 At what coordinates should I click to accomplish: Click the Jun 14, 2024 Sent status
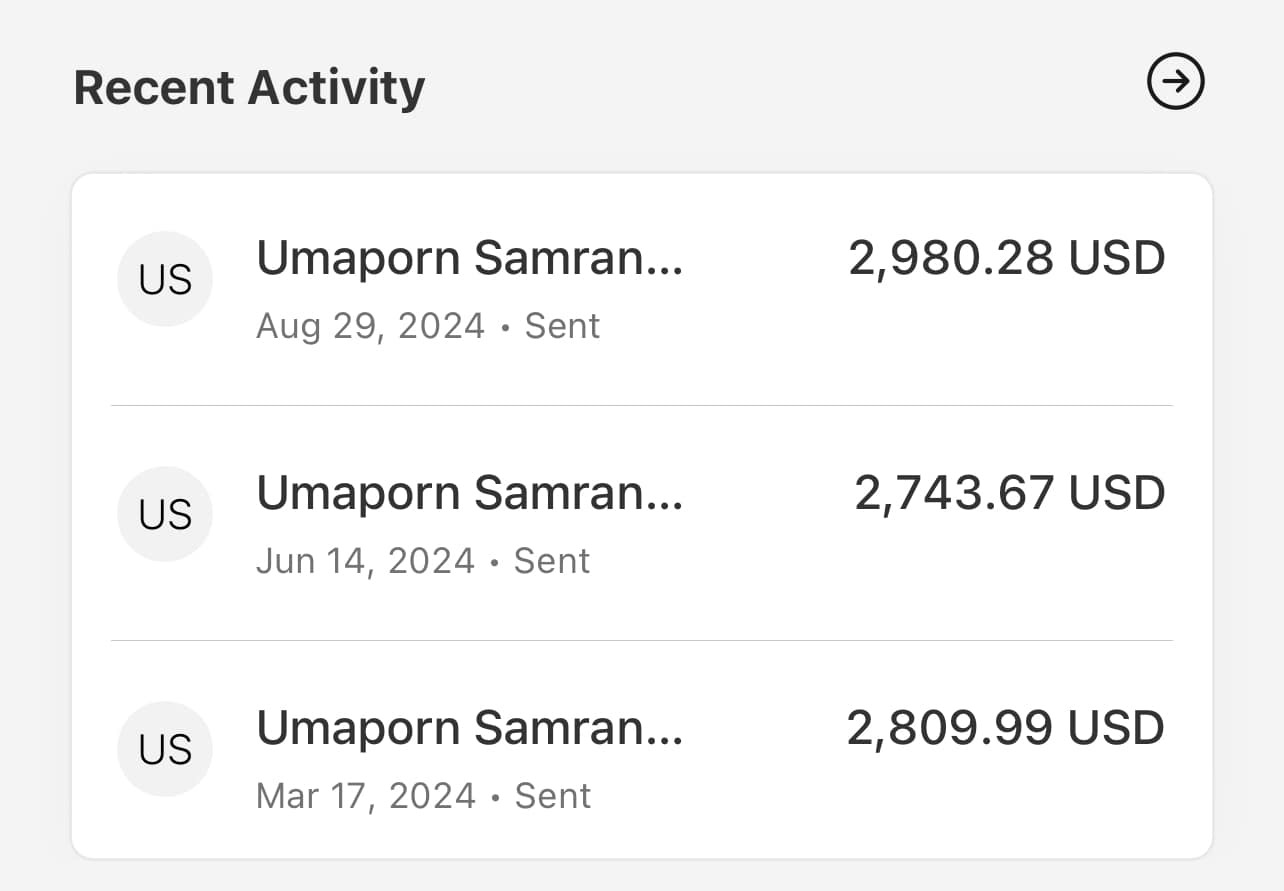(x=423, y=561)
